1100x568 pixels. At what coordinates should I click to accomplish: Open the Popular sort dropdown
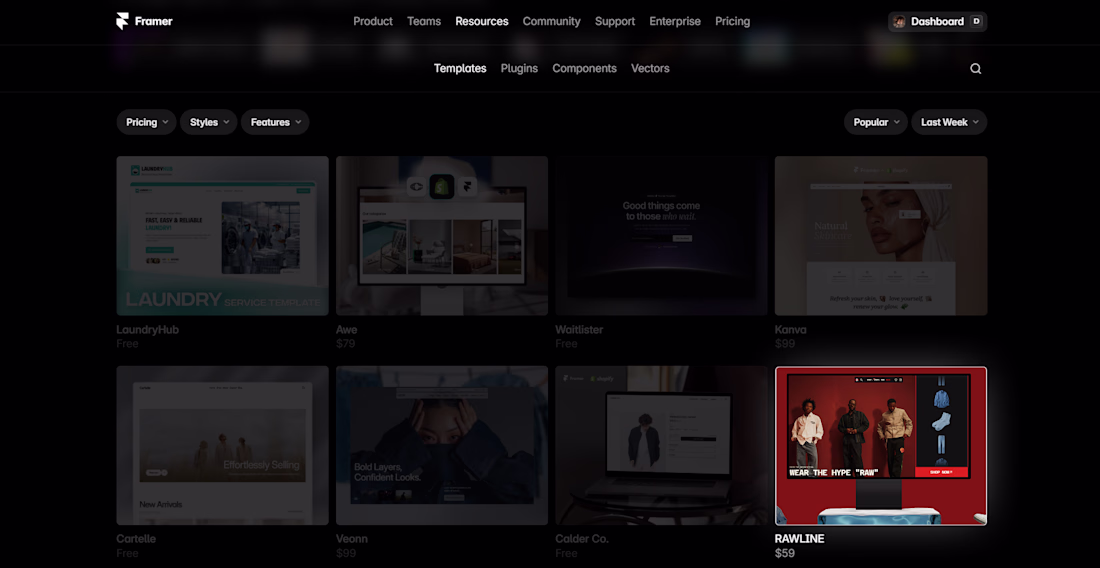pyautogui.click(x=876, y=122)
